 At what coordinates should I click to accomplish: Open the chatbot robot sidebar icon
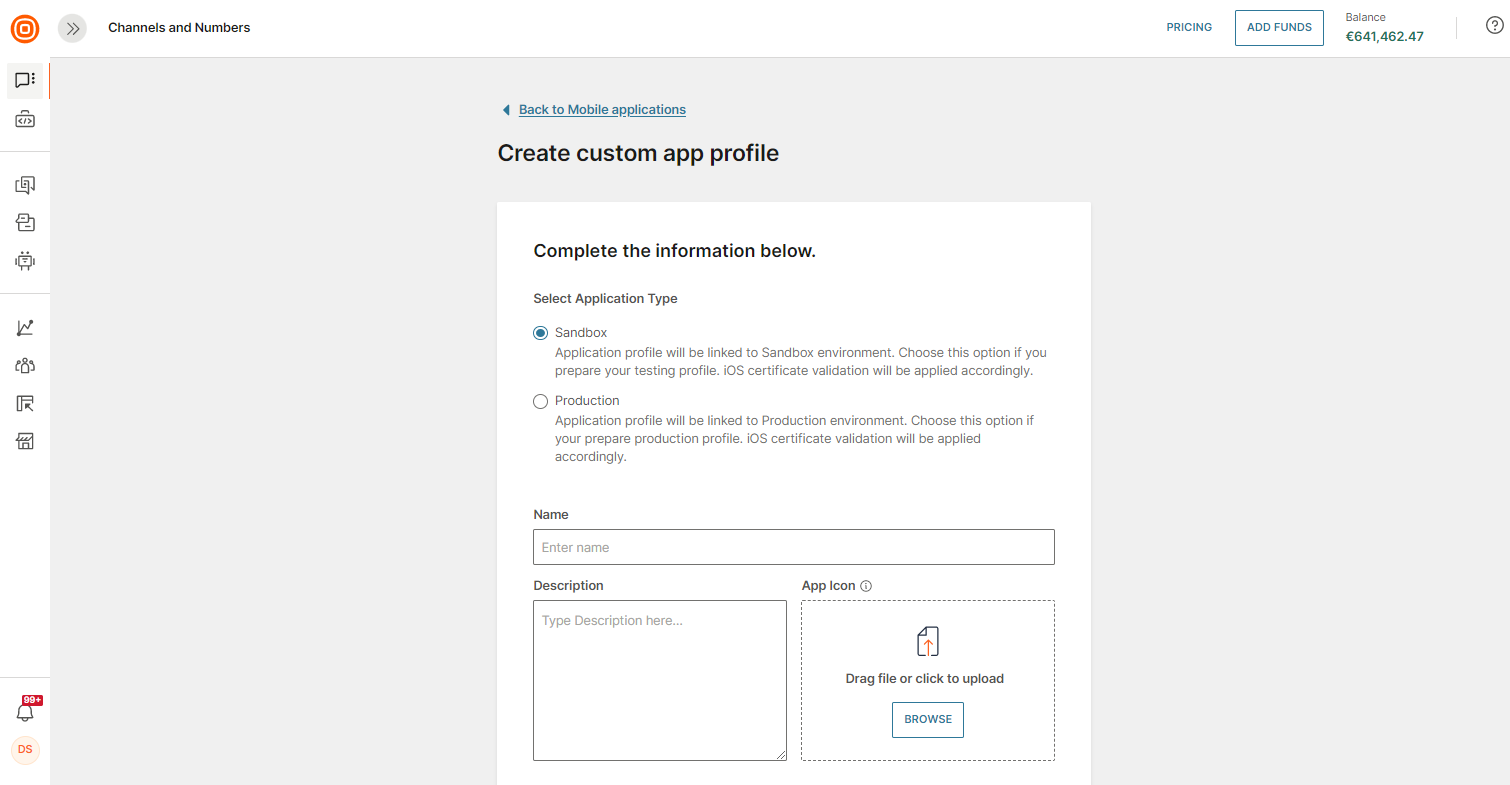tap(25, 261)
